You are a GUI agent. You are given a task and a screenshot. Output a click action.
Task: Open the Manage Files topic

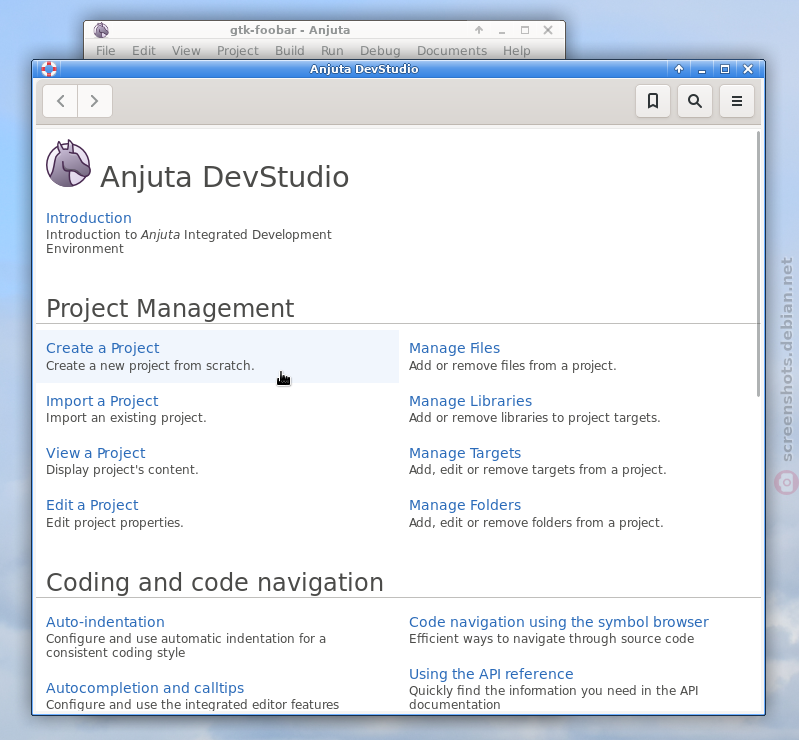point(455,348)
